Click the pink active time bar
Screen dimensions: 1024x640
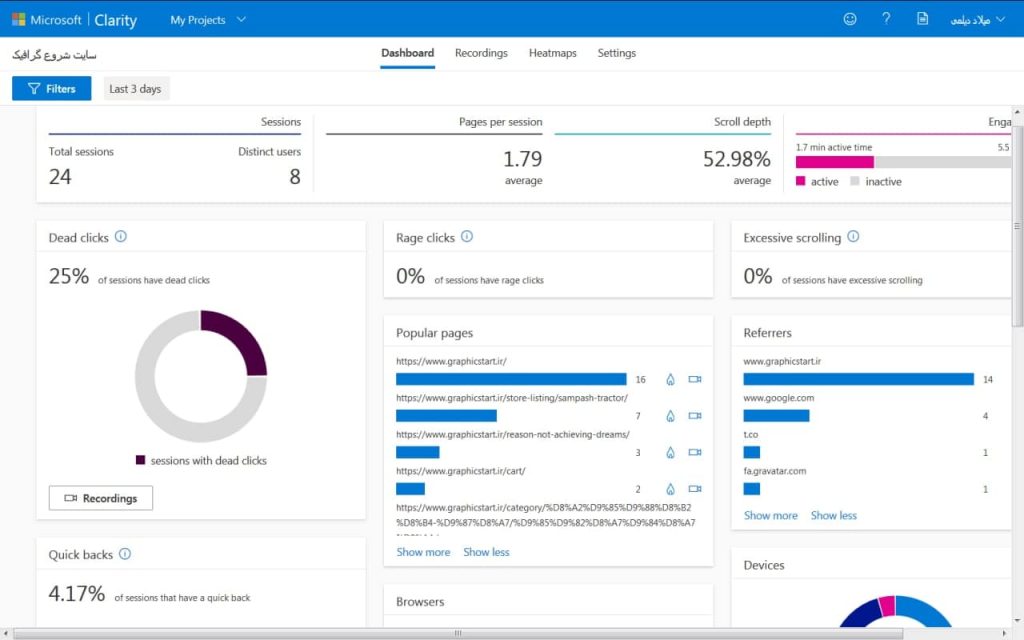[x=835, y=162]
